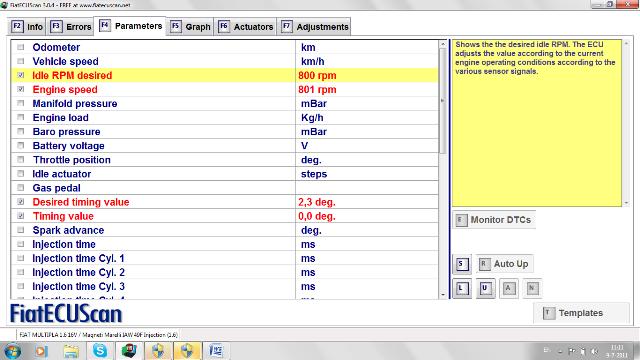
Task: Click the N key icon button
Action: pos(532,289)
